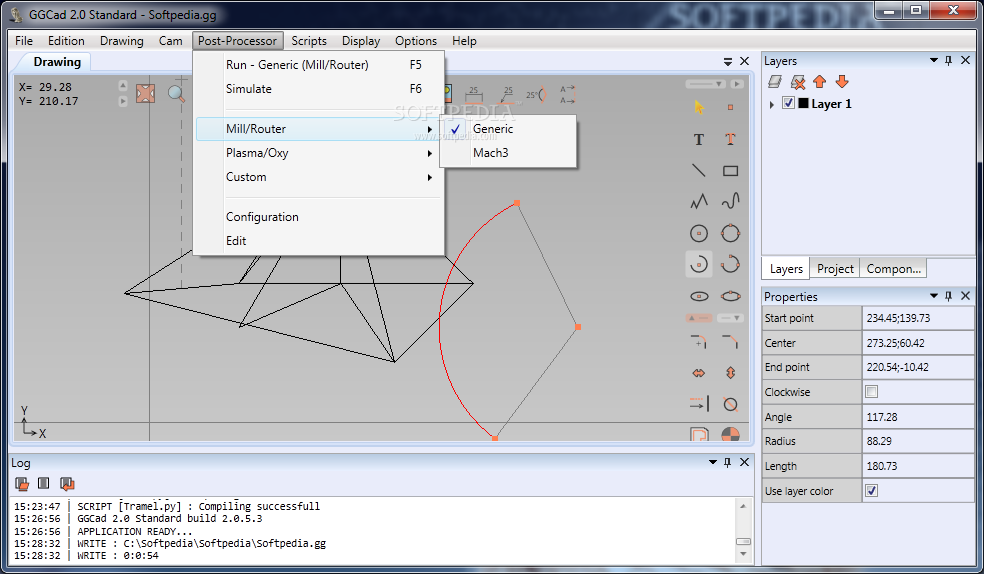Select the chamfer corner tool

[730, 342]
